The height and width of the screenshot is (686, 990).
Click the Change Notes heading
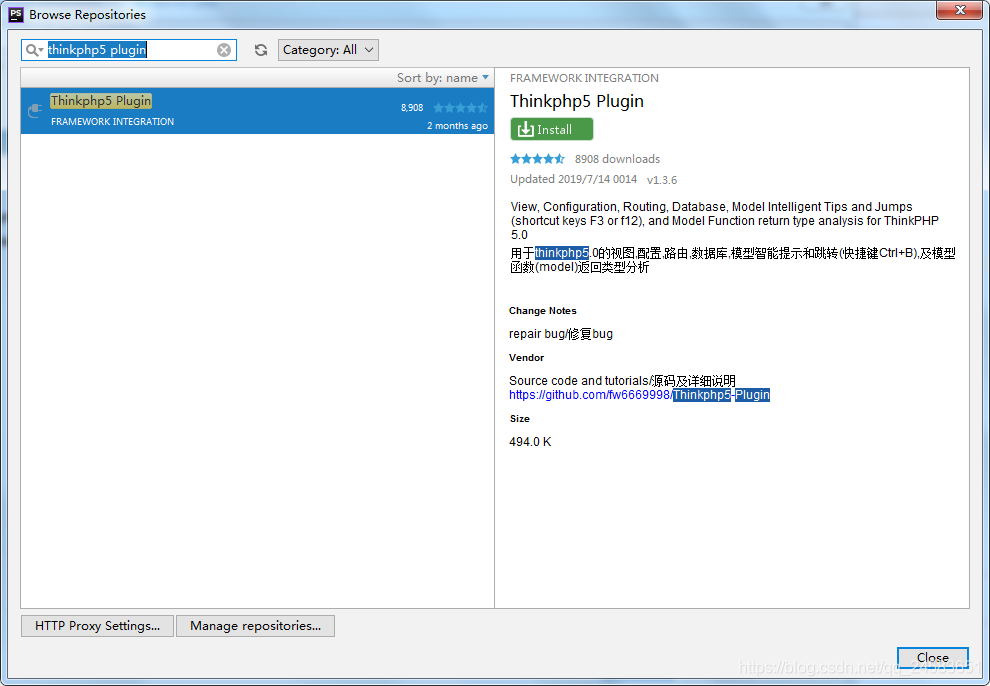(x=542, y=310)
